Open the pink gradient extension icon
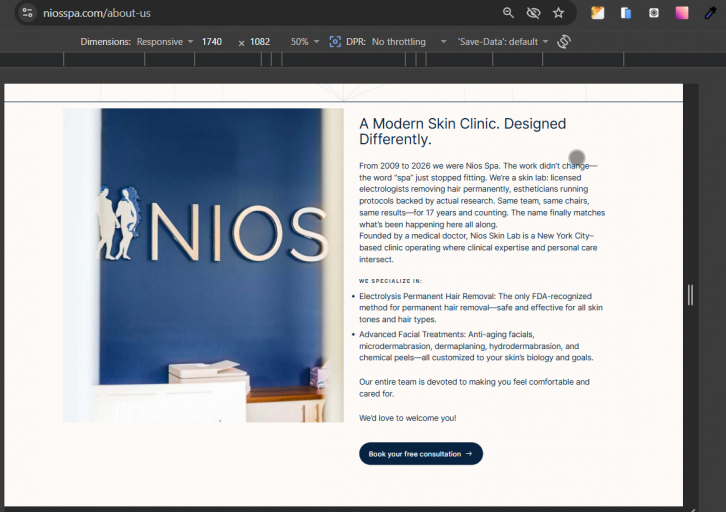 point(682,13)
